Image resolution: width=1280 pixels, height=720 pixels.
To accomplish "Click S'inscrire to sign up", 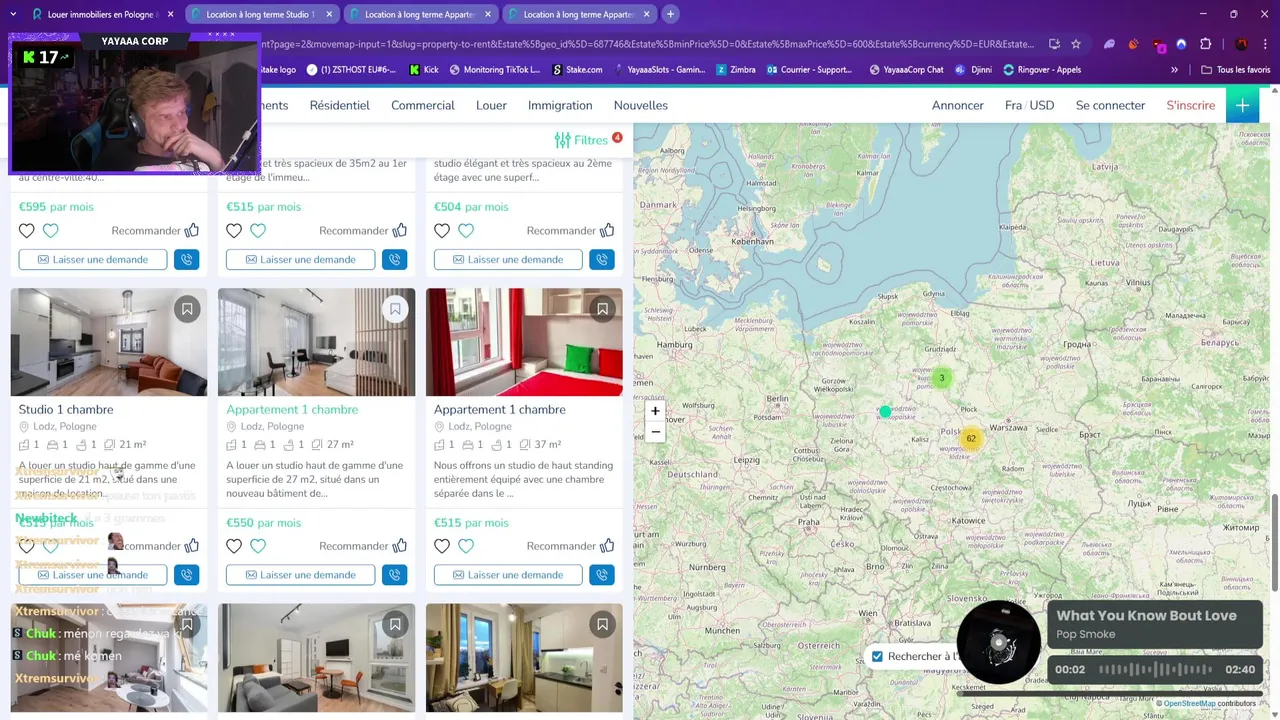I will click(x=1190, y=105).
